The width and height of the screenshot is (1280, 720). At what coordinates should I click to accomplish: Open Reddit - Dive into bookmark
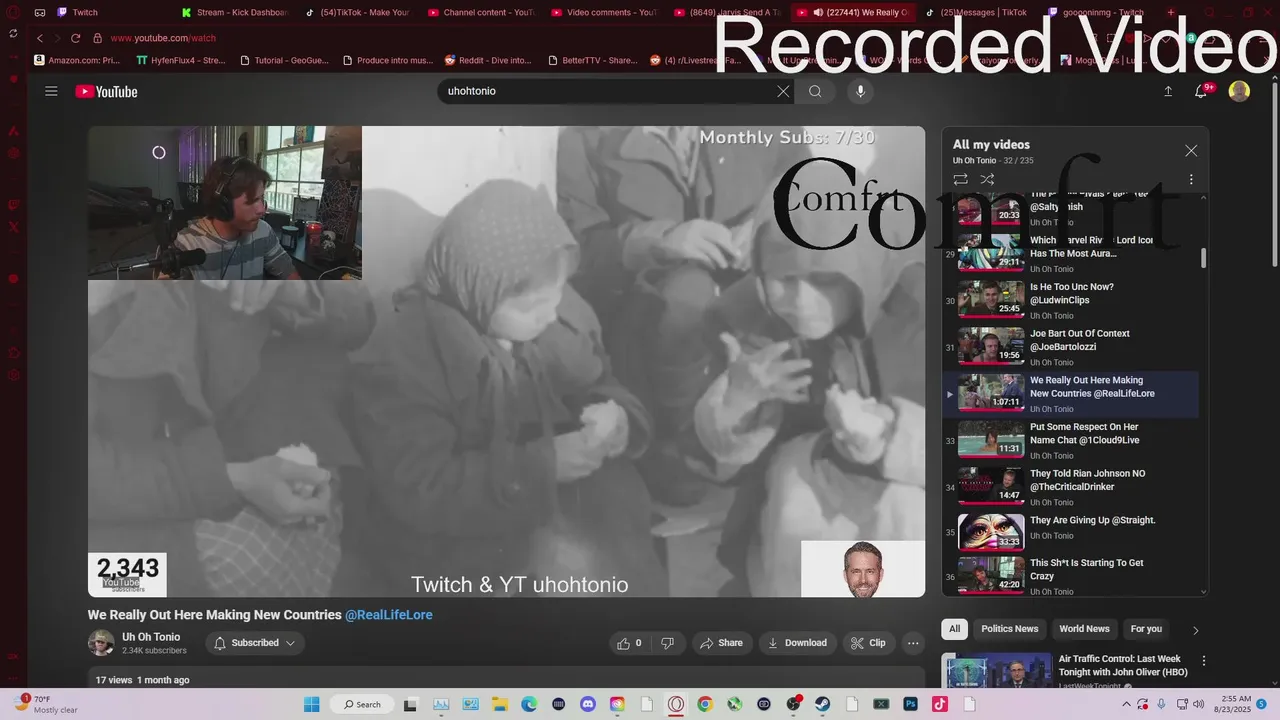coord(489,60)
